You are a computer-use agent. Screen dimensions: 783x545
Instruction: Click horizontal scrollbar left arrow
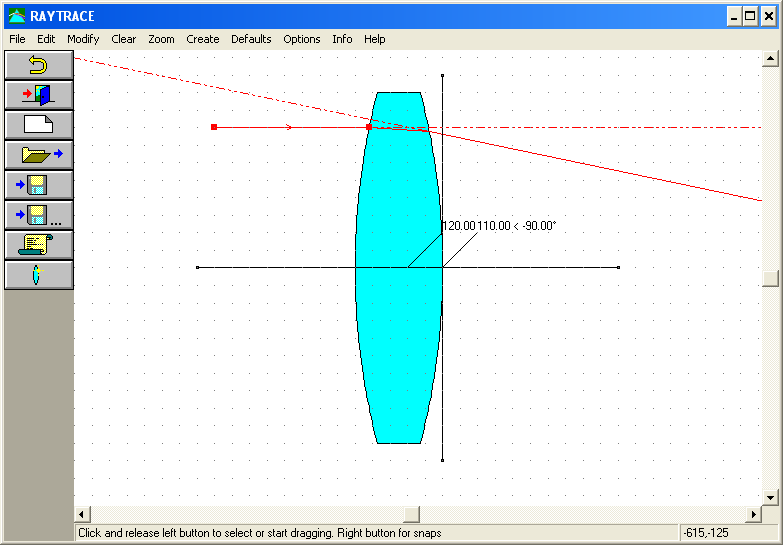pos(82,514)
